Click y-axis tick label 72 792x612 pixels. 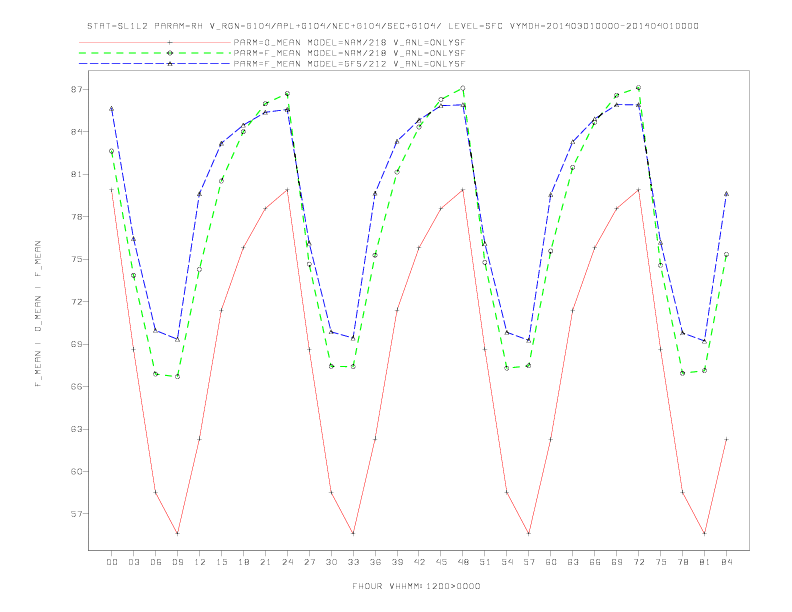click(76, 301)
